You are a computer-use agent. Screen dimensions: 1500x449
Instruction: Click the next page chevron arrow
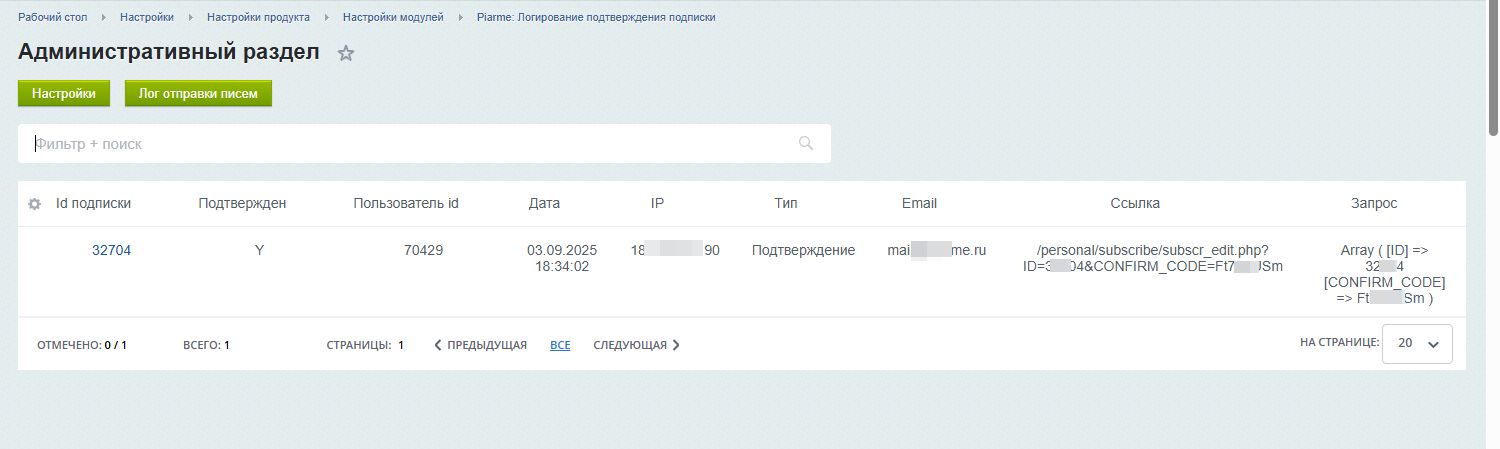[676, 345]
